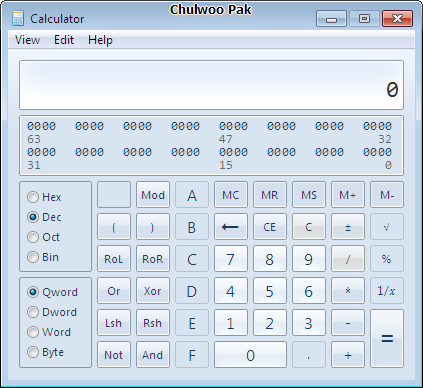Click the calculator result display field
Screen dimensions: 423x388
[x=211, y=85]
